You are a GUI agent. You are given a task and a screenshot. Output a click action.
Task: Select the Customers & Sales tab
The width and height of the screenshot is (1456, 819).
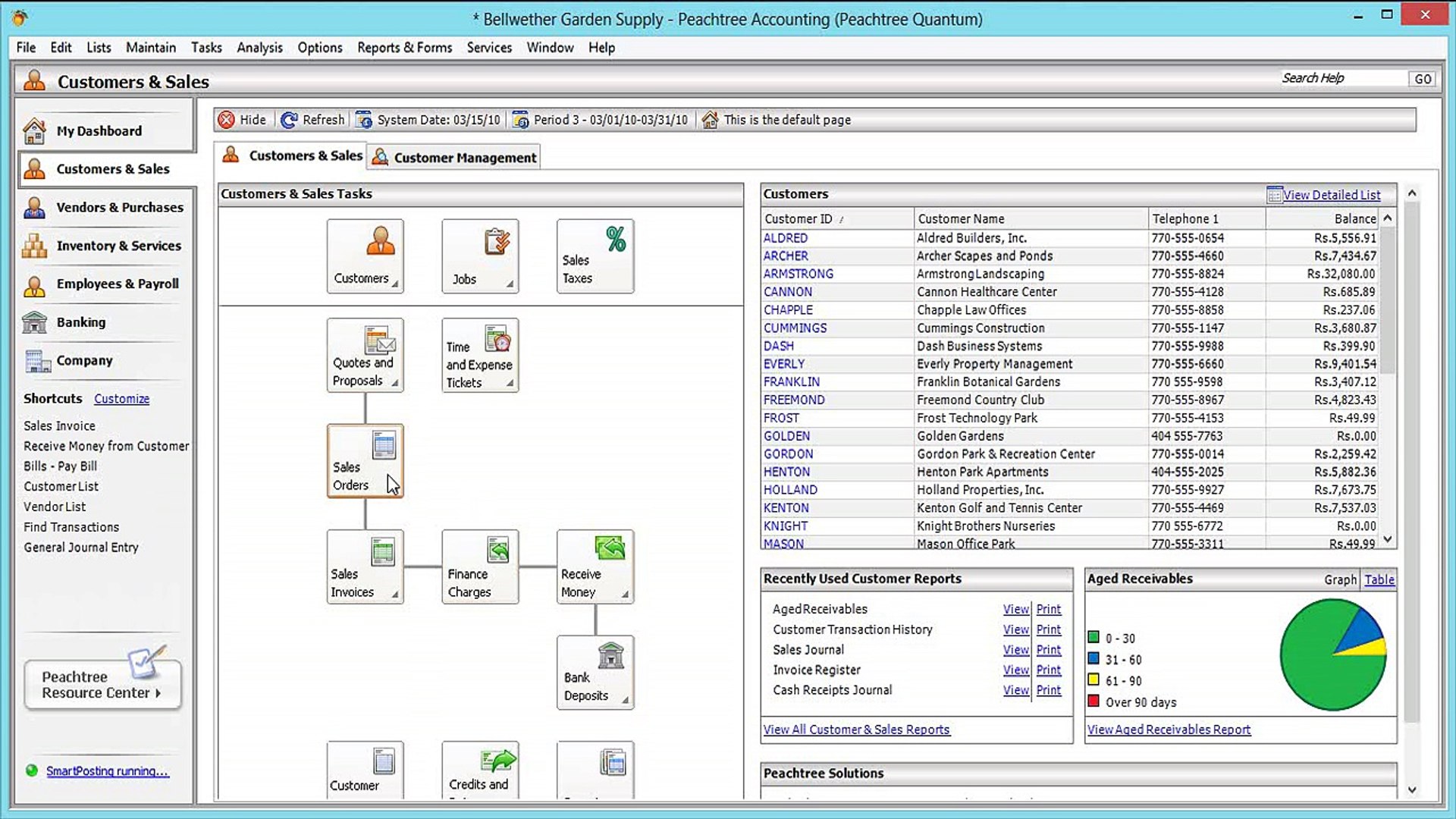(291, 155)
